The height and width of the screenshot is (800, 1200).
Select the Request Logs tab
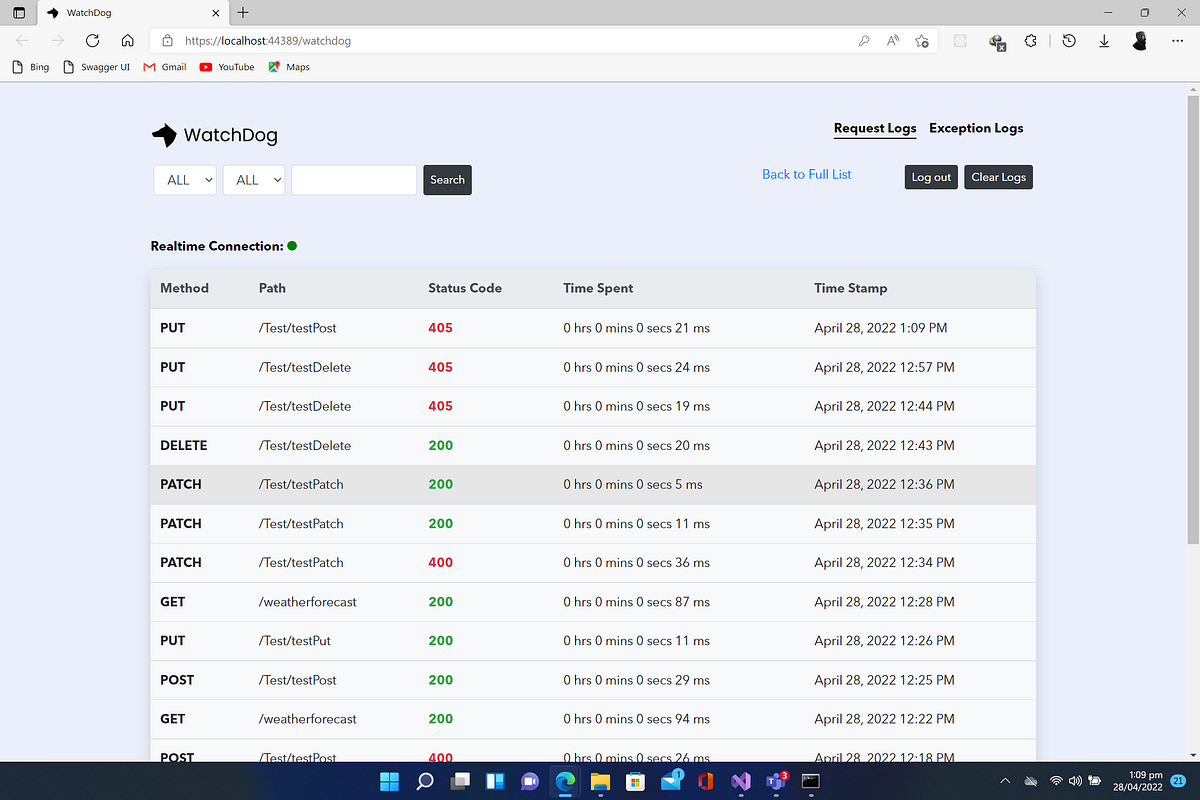(874, 128)
